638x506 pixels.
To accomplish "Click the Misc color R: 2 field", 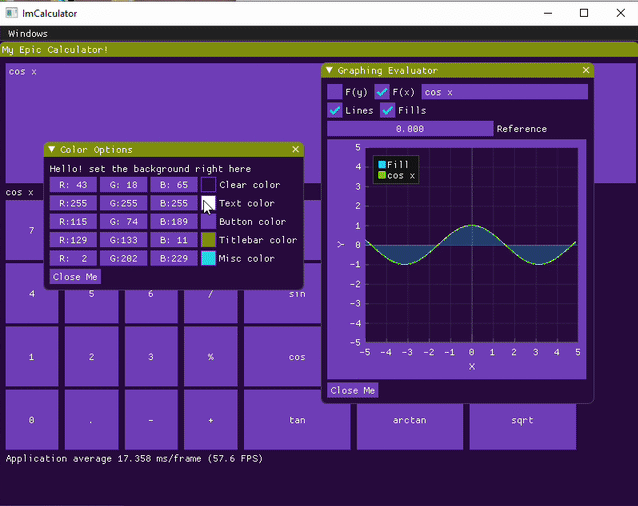I will (73, 258).
